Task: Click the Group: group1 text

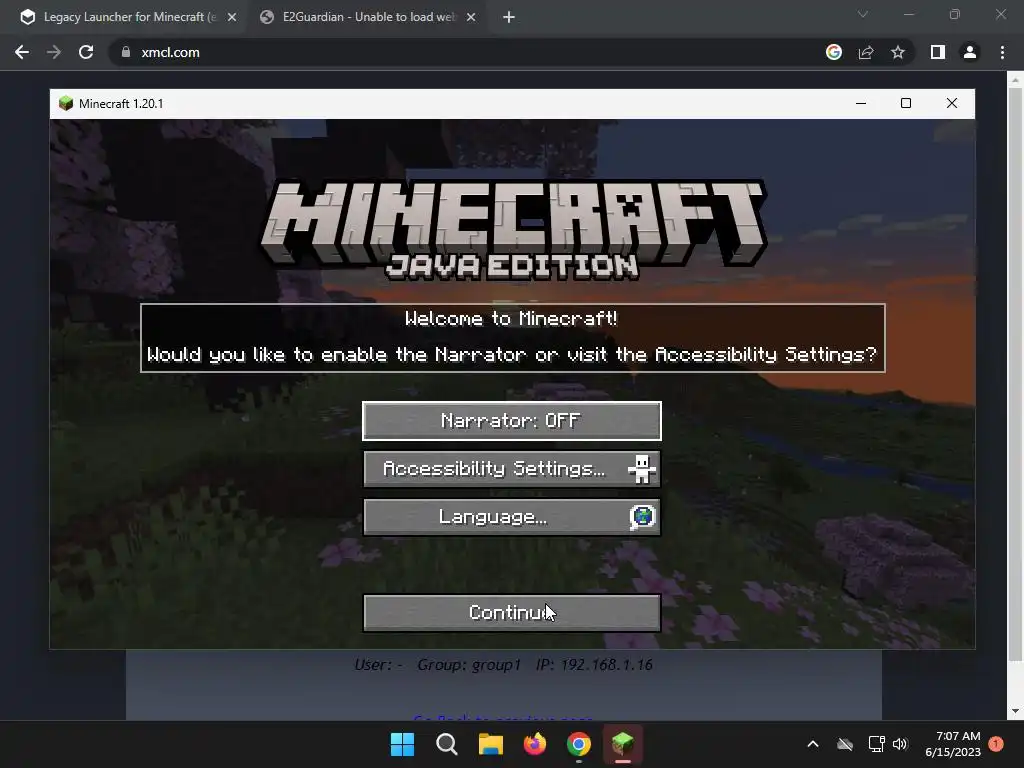Action: pos(469,664)
